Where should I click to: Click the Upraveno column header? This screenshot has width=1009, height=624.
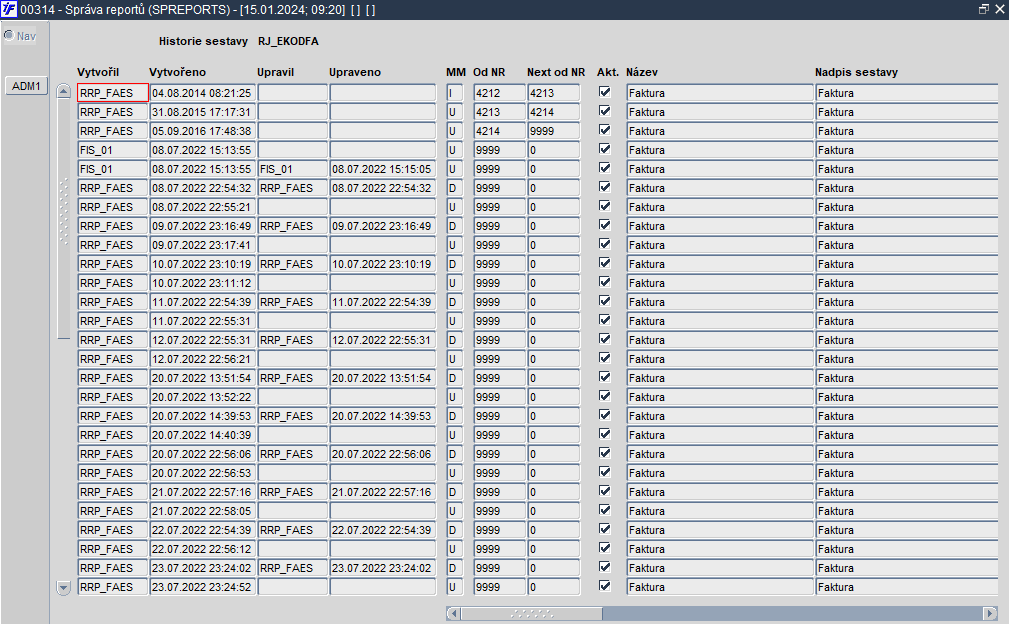point(355,72)
